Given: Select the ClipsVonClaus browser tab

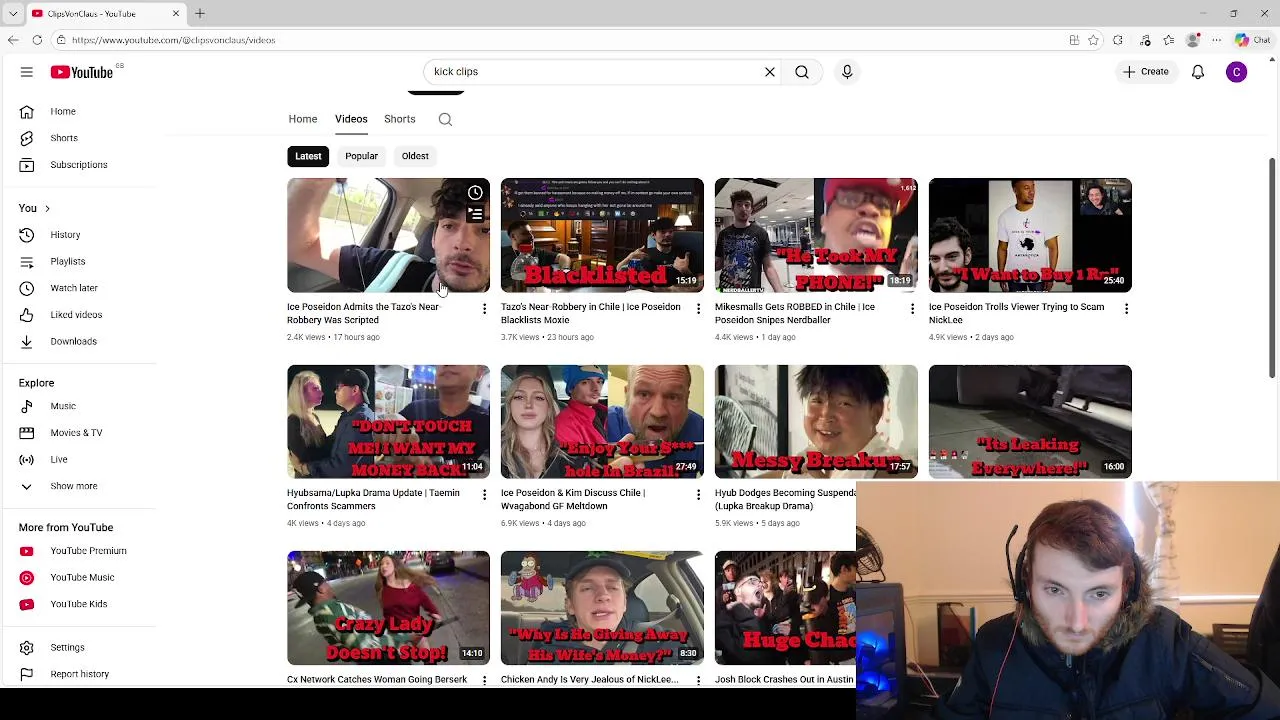Looking at the screenshot, I should [105, 14].
